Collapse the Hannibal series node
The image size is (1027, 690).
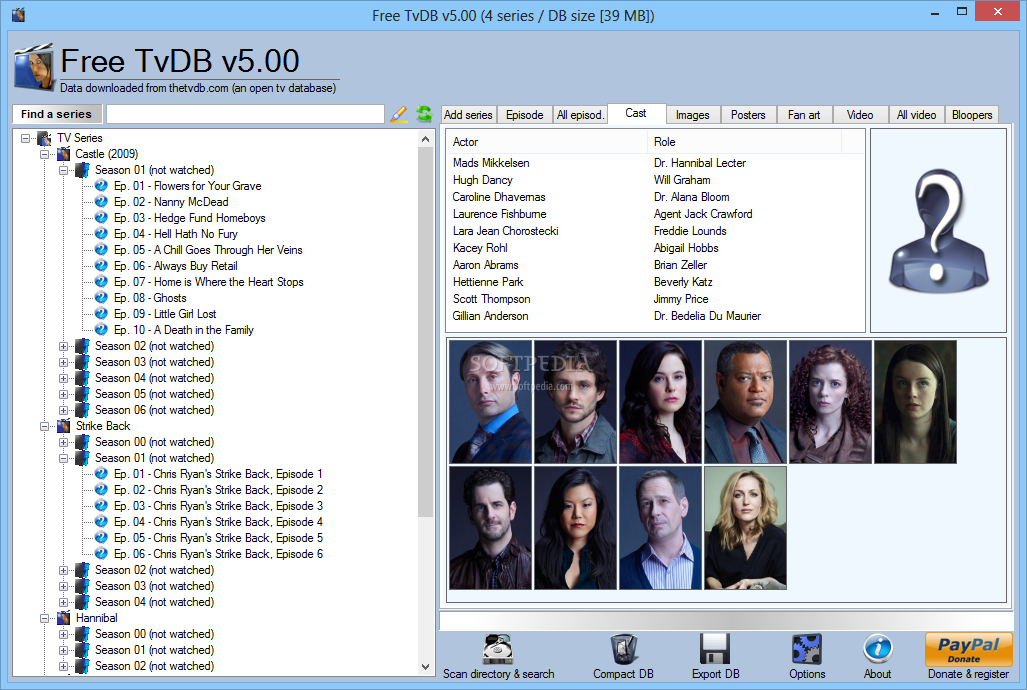pos(45,619)
